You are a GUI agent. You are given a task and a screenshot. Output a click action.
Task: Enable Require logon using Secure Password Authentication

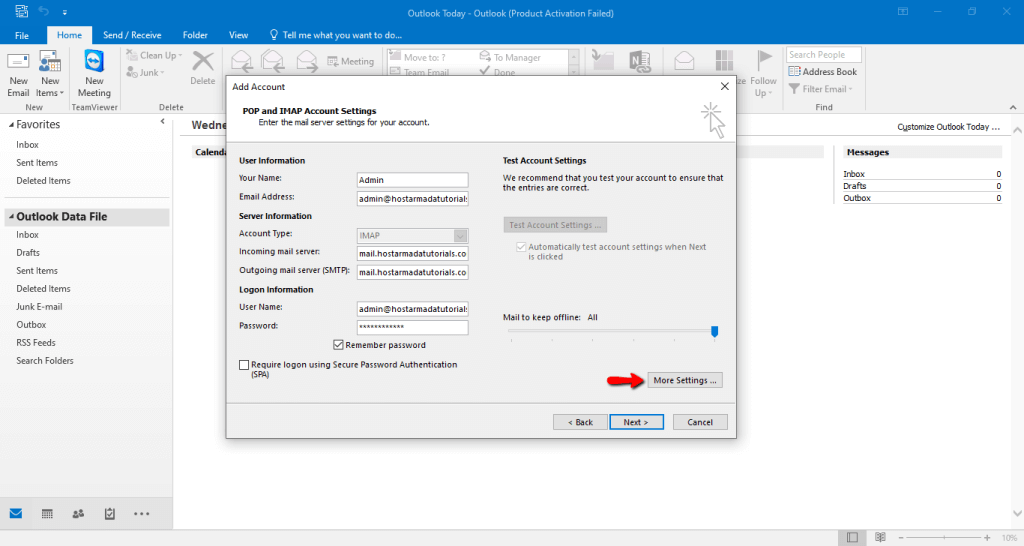[244, 365]
